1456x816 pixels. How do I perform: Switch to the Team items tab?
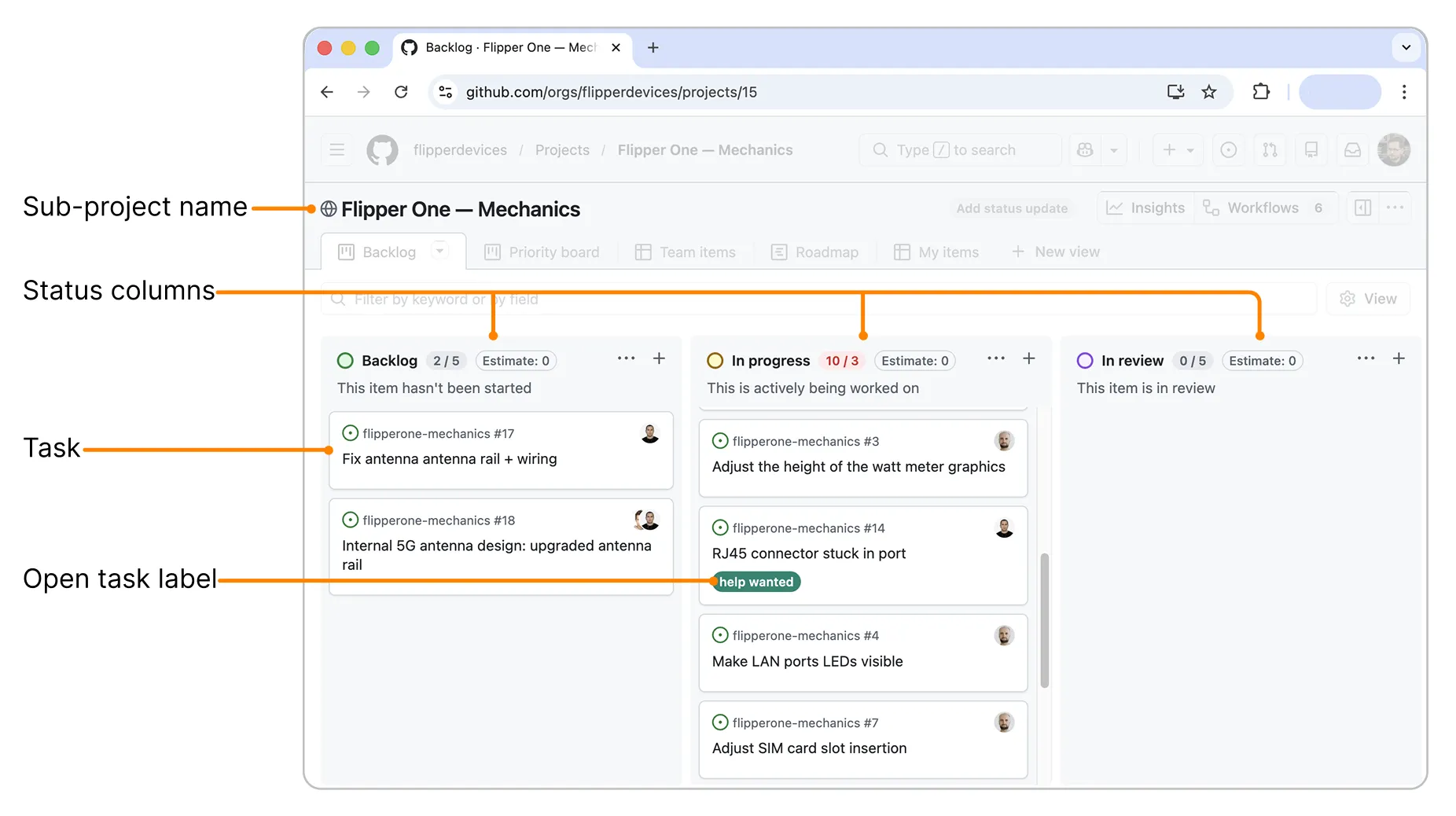(686, 252)
